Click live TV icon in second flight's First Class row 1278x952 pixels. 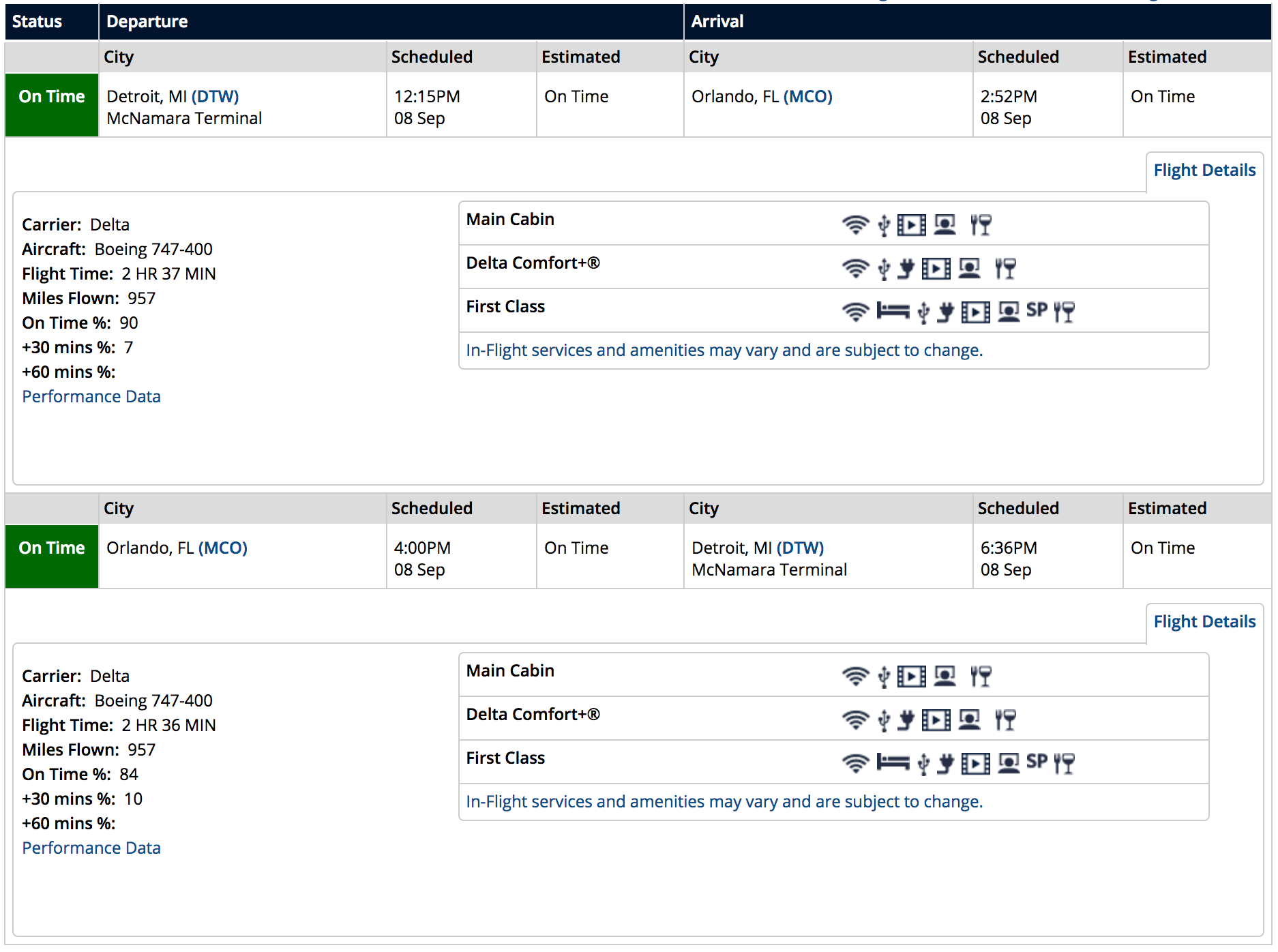pos(1009,763)
